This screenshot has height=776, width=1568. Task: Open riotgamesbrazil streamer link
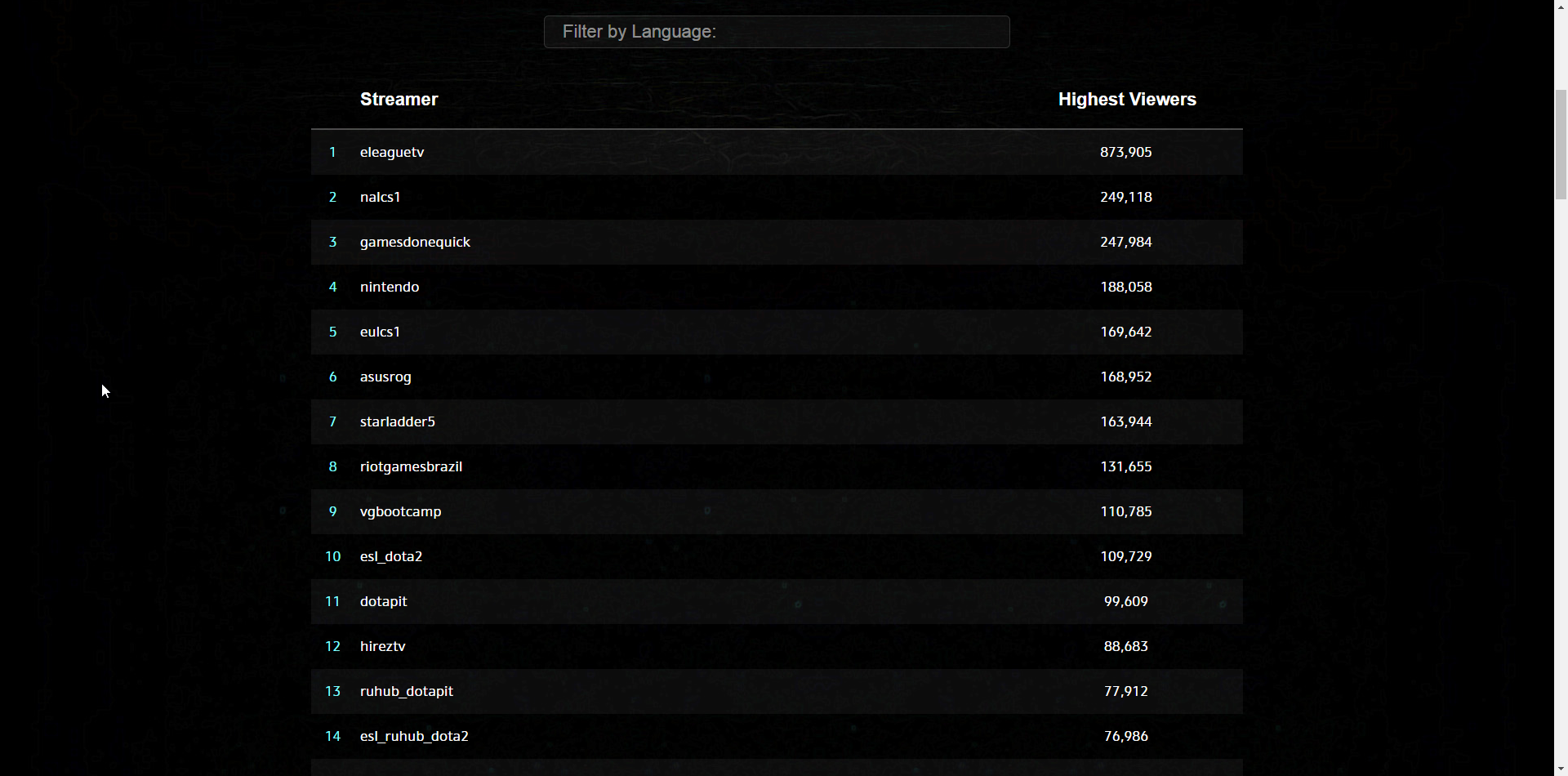click(411, 466)
